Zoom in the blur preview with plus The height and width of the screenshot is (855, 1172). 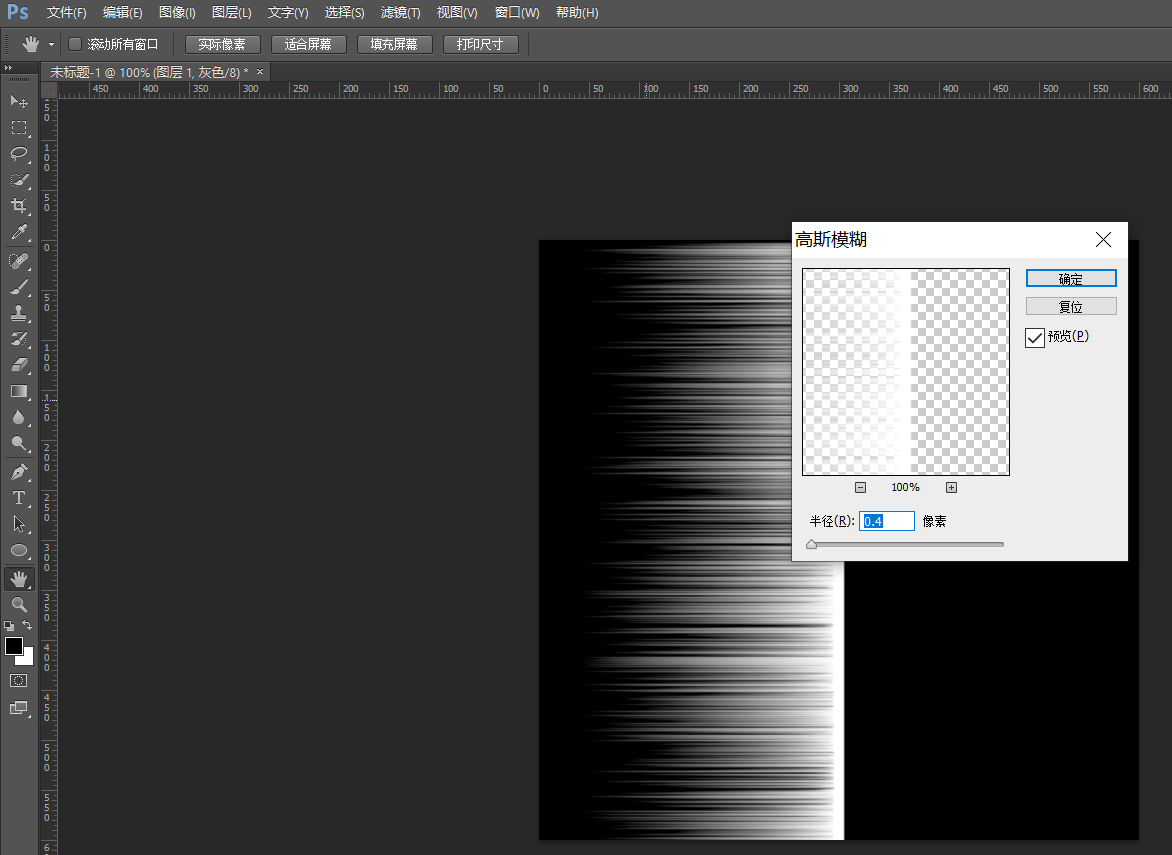[x=952, y=487]
